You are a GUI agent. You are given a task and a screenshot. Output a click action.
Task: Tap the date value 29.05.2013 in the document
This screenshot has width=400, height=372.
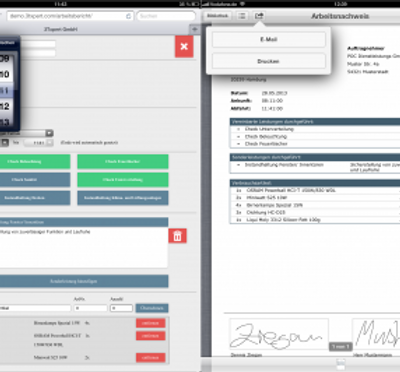click(274, 93)
